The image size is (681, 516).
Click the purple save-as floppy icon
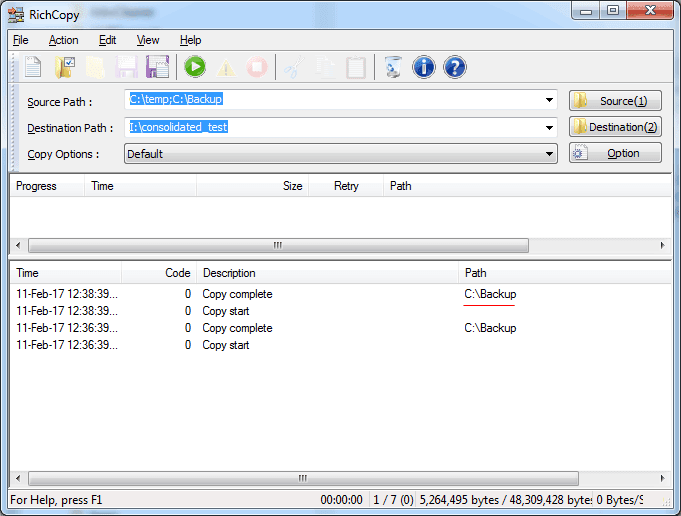click(158, 67)
